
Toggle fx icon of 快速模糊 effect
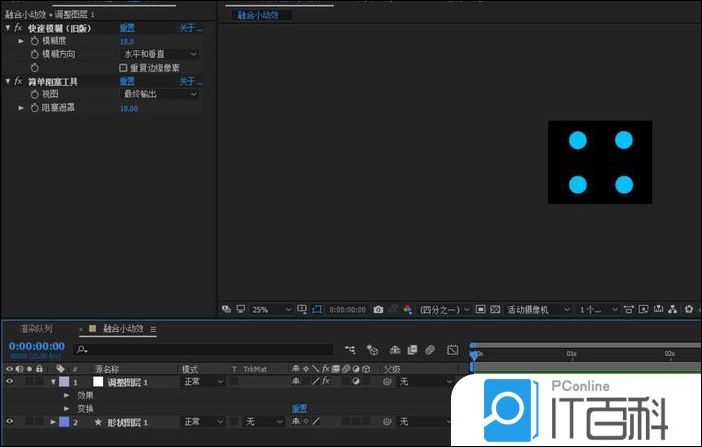(18, 28)
